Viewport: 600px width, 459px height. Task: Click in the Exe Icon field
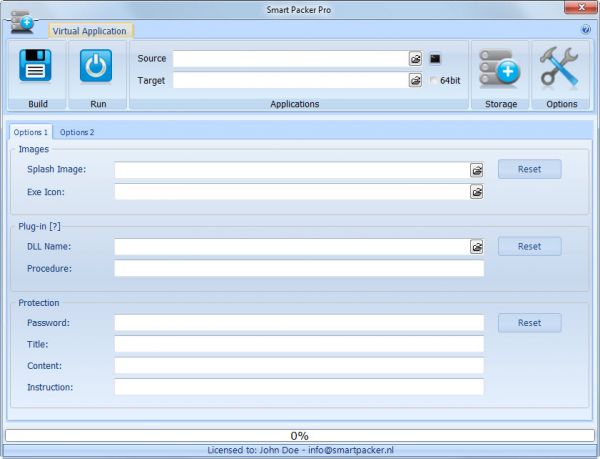(292, 192)
